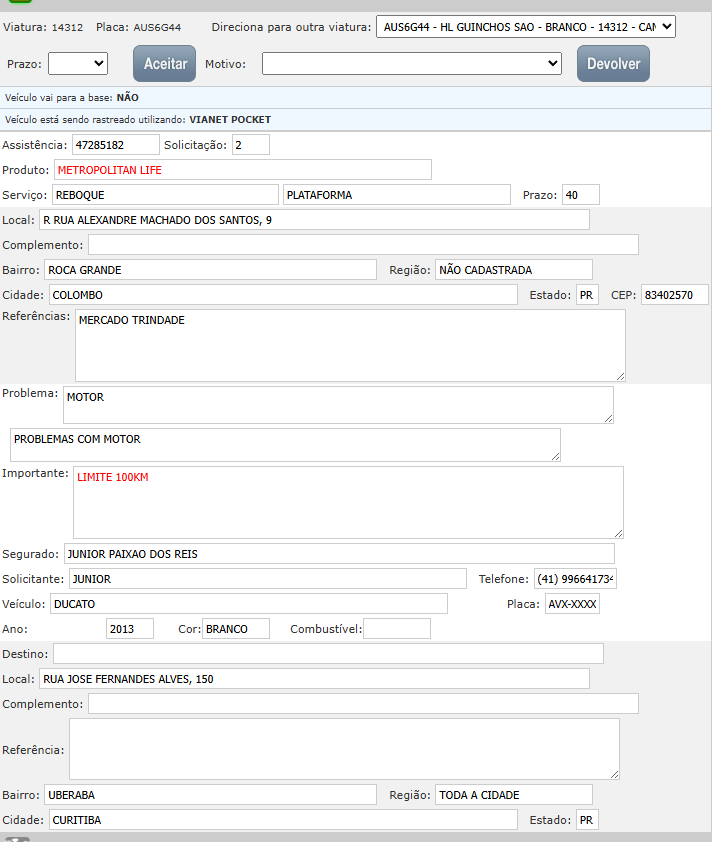Focus the Veículo field showing DUCATO

click(248, 604)
